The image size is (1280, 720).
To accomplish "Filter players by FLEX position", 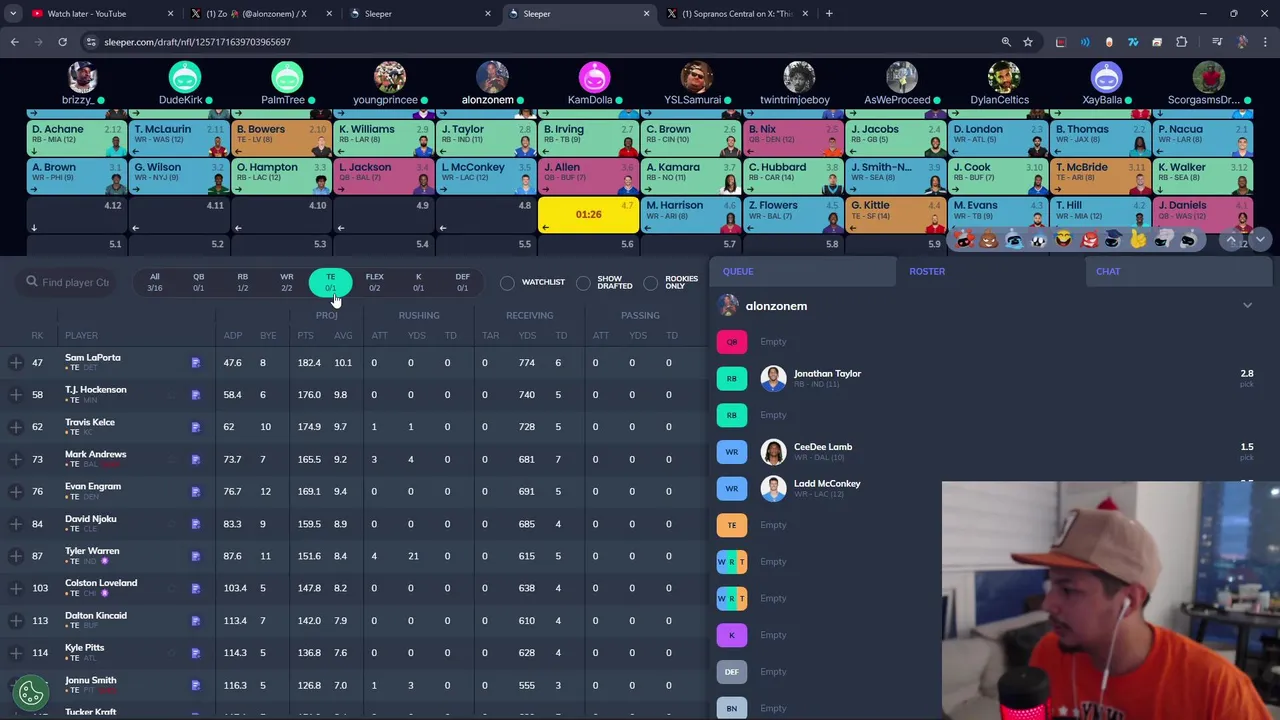I will point(374,282).
